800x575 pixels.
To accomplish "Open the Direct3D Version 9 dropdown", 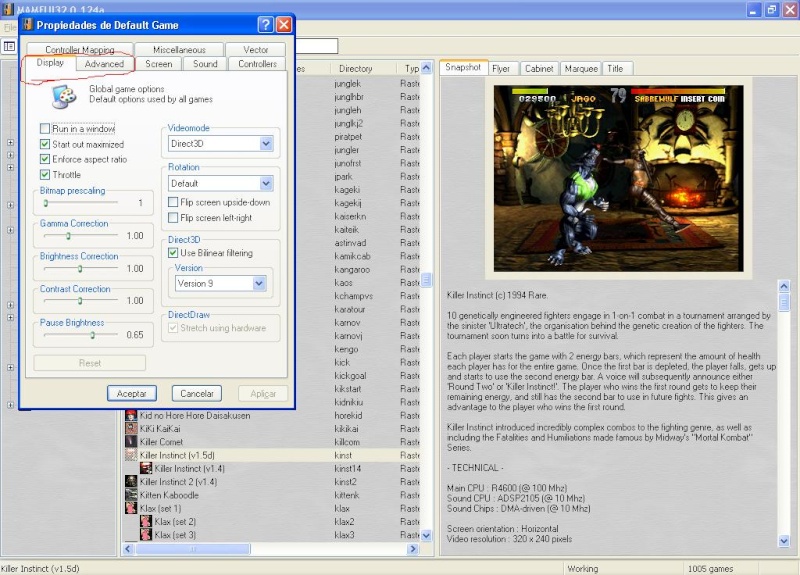I will (259, 283).
